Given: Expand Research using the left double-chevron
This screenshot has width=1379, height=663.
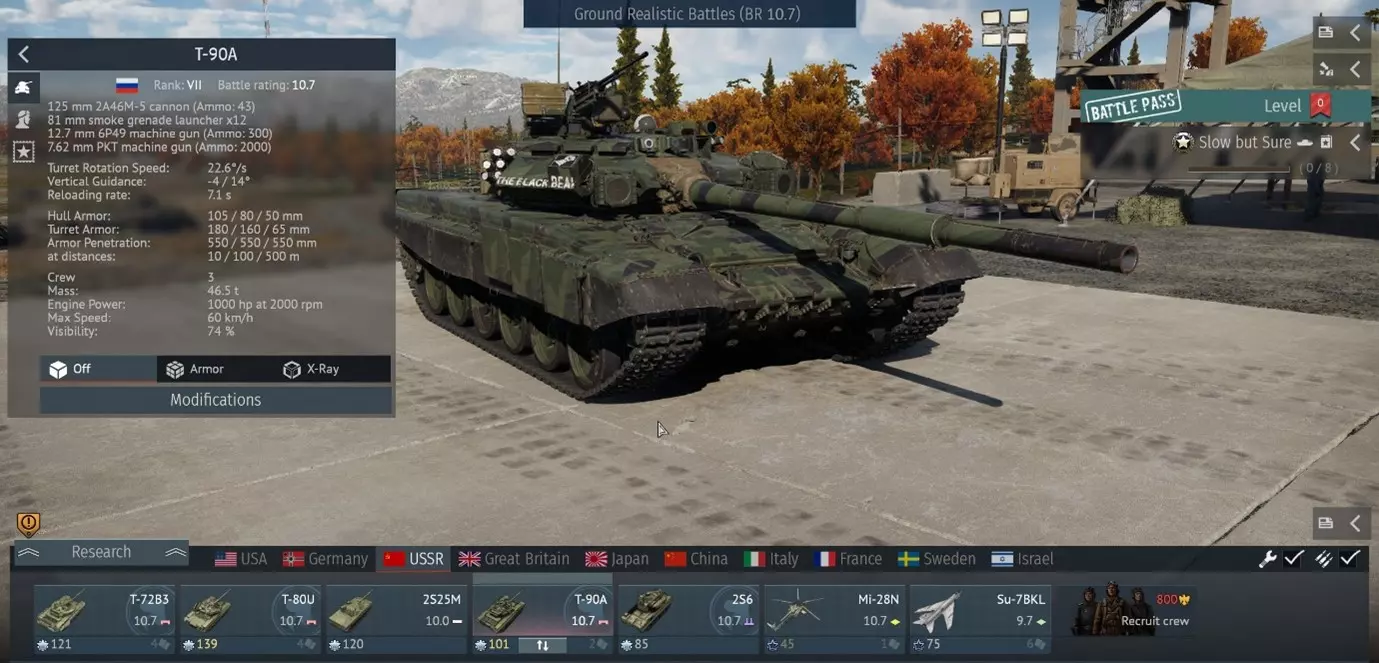Looking at the screenshot, I should tap(28, 552).
